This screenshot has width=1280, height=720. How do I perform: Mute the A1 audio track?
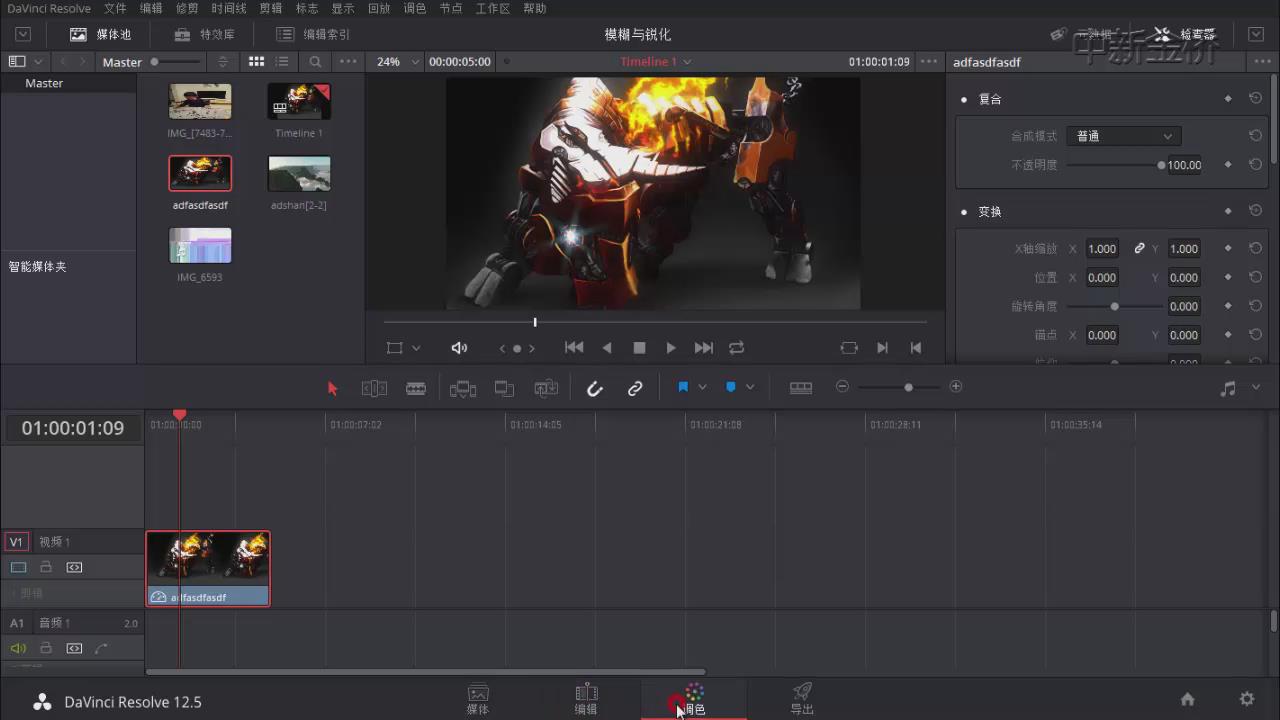pyautogui.click(x=18, y=648)
